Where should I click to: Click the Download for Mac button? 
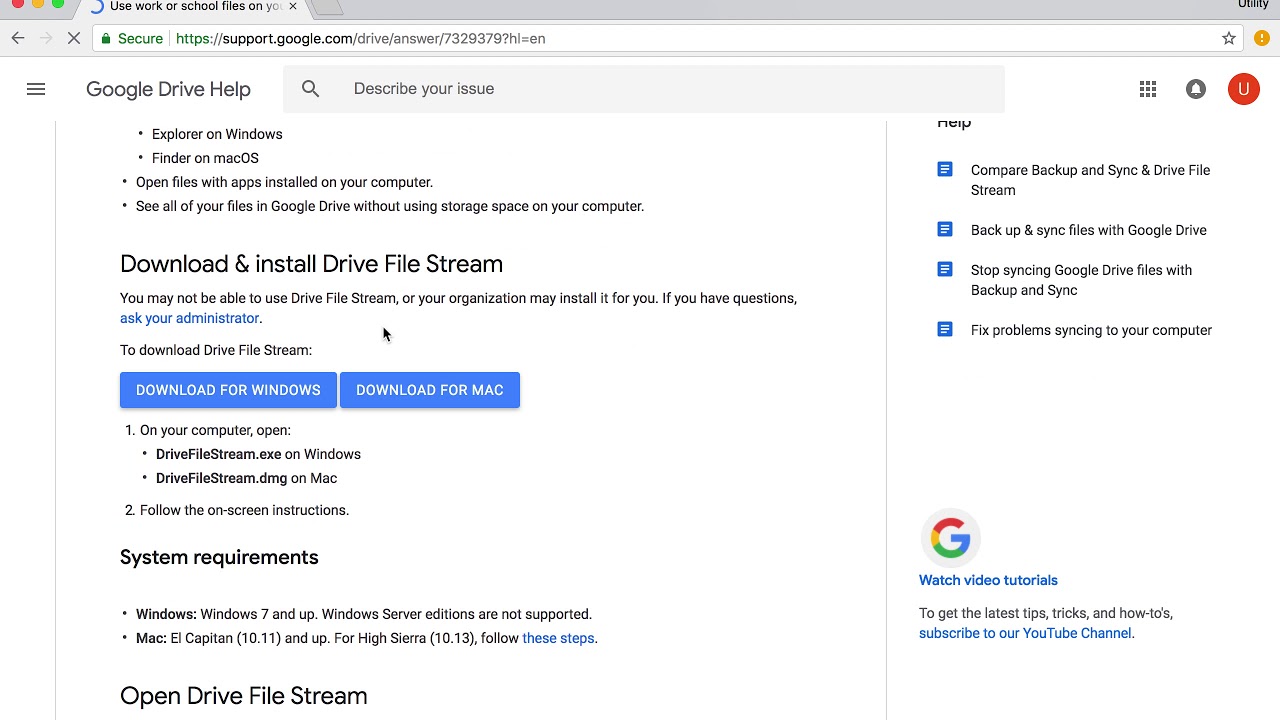click(x=430, y=390)
